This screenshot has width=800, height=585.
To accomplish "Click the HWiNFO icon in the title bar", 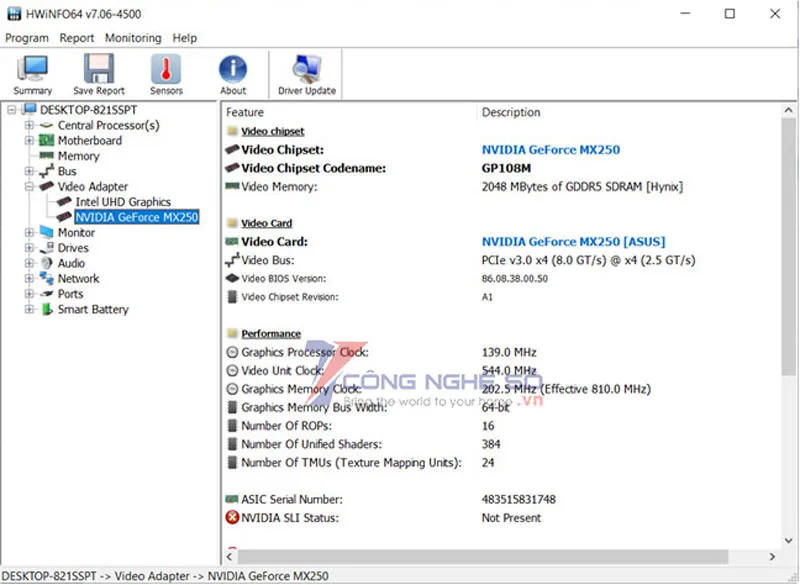I will click(13, 13).
